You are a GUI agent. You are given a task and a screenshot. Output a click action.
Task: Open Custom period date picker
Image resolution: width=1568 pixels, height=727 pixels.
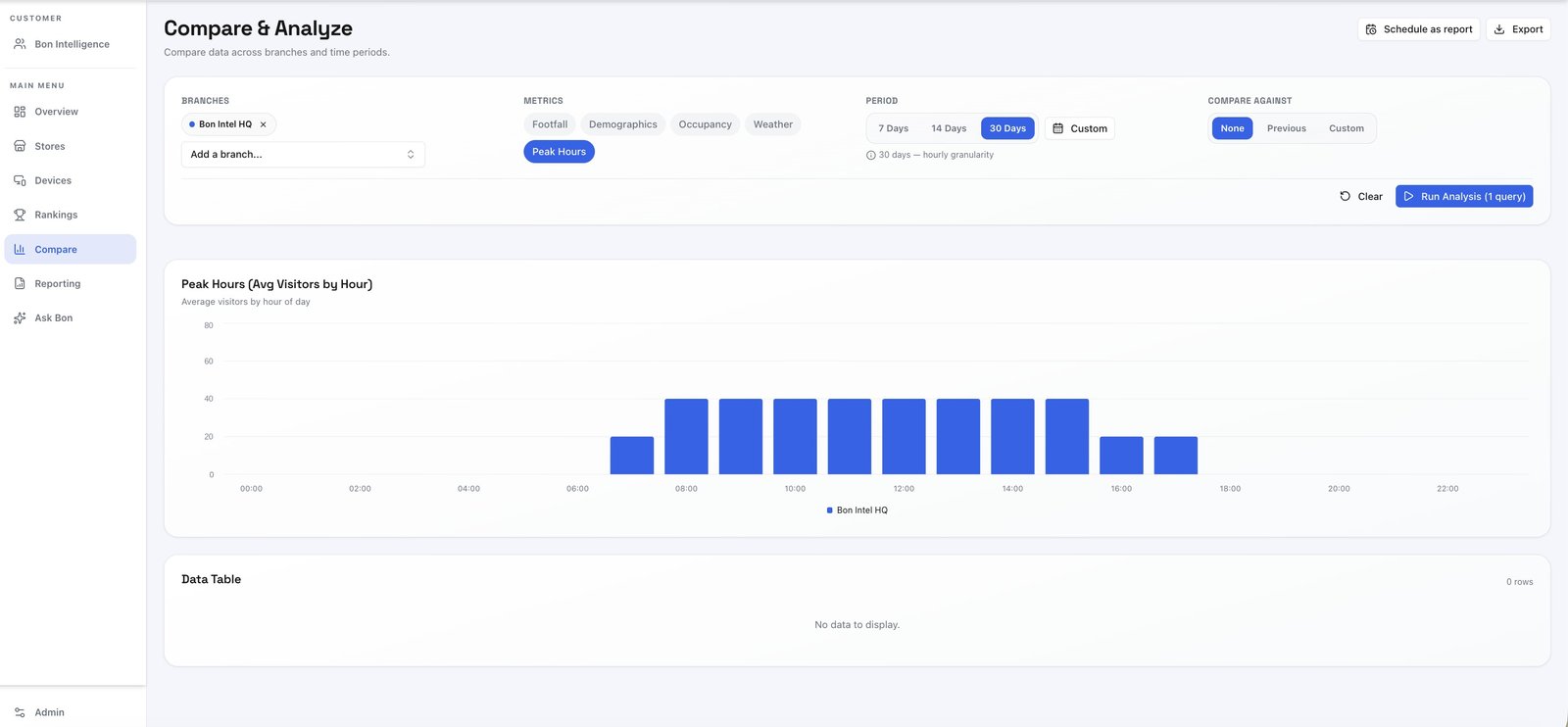click(1079, 128)
